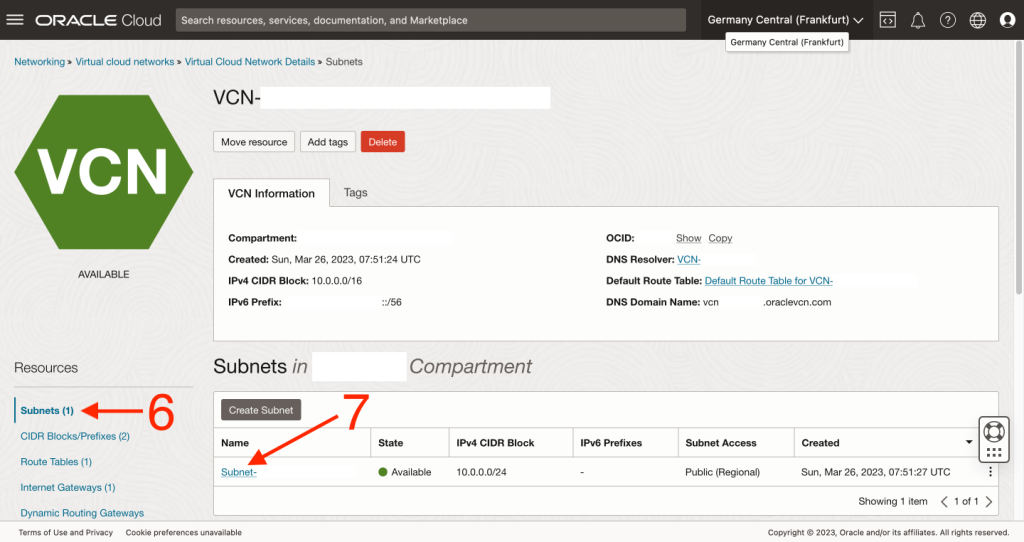Click the Add tags button
The width and height of the screenshot is (1024, 542).
click(x=327, y=142)
